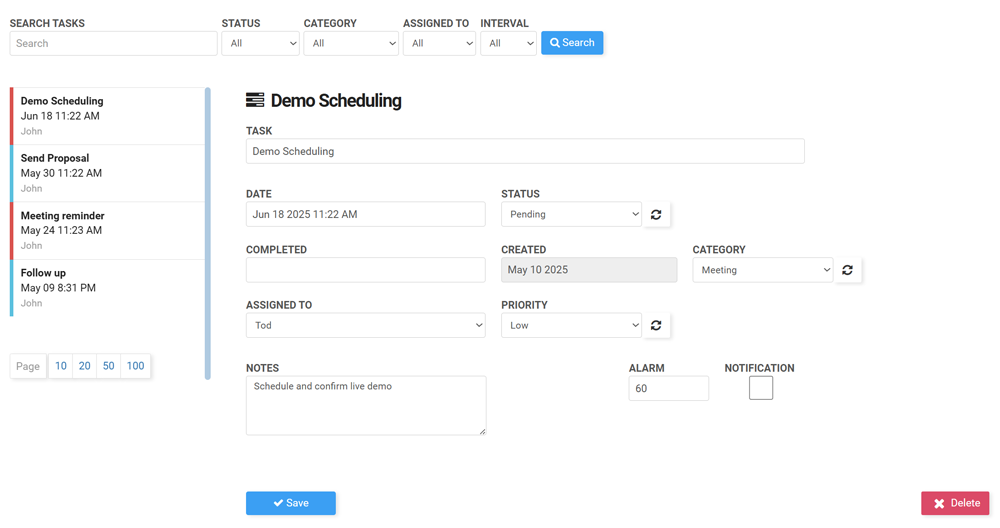1000x528 pixels.
Task: Enable the Notification checkbox
Action: (x=760, y=388)
